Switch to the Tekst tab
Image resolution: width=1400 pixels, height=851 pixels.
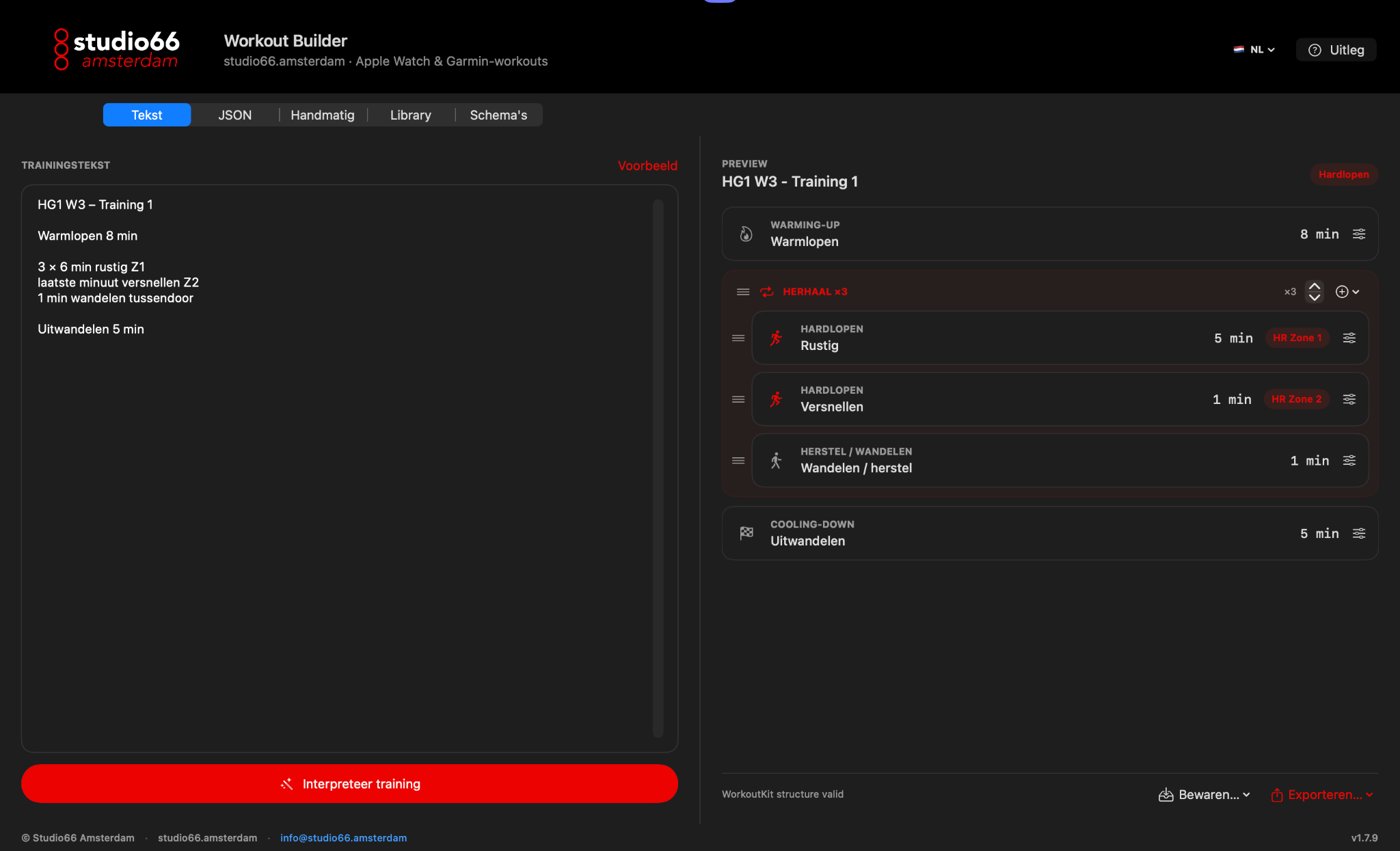pyautogui.click(x=147, y=115)
